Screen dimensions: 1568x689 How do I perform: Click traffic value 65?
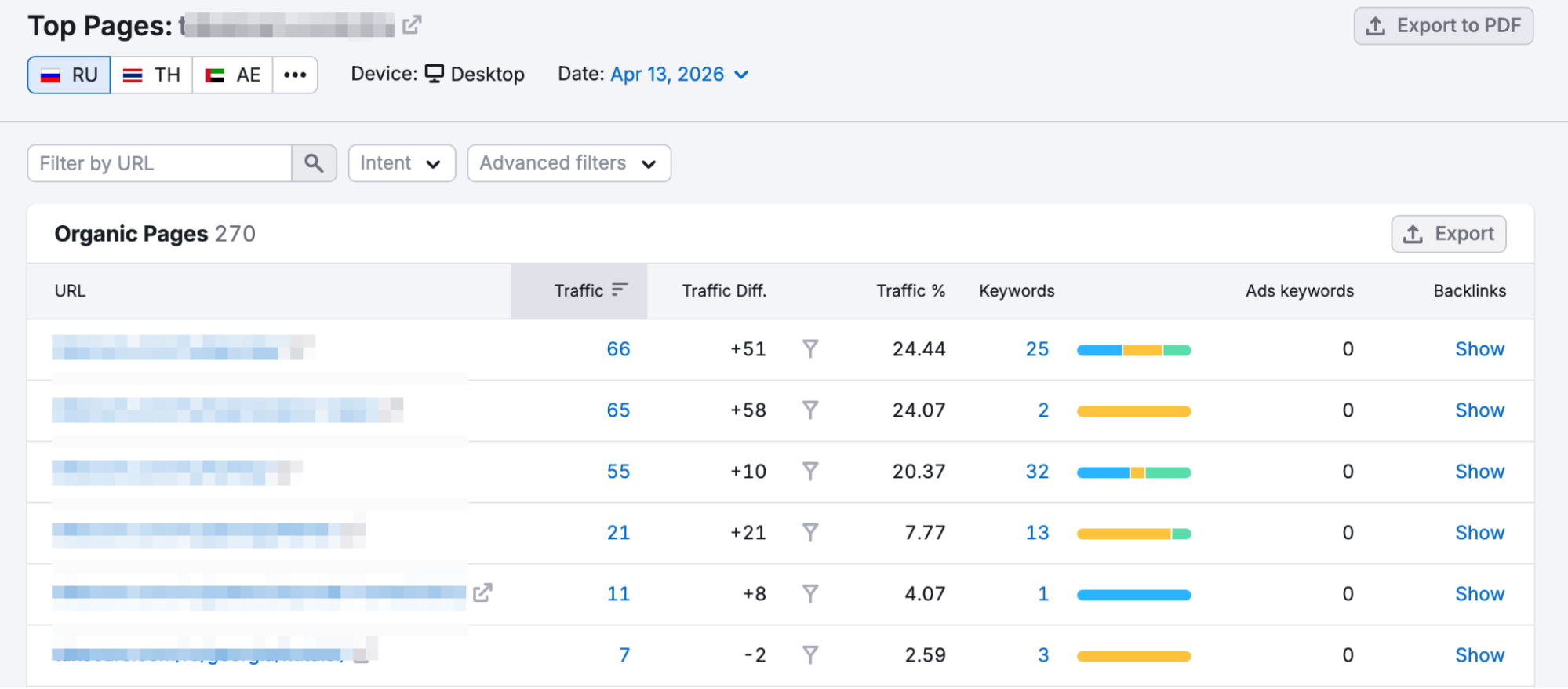coord(618,410)
